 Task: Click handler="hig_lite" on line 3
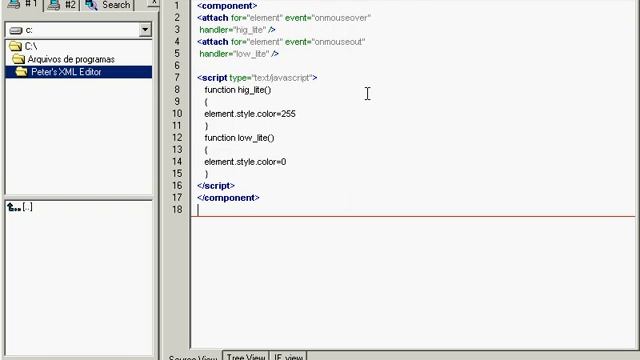click(233, 30)
